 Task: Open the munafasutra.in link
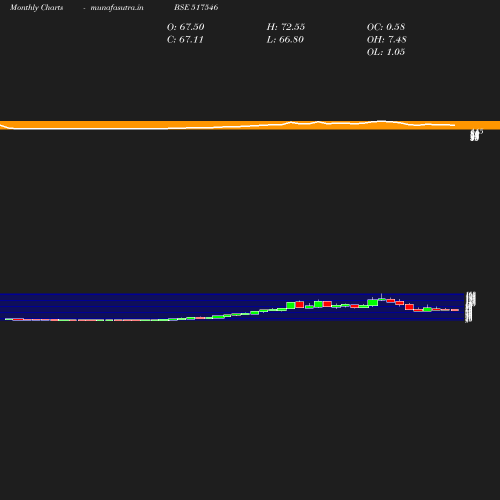[x=117, y=7]
